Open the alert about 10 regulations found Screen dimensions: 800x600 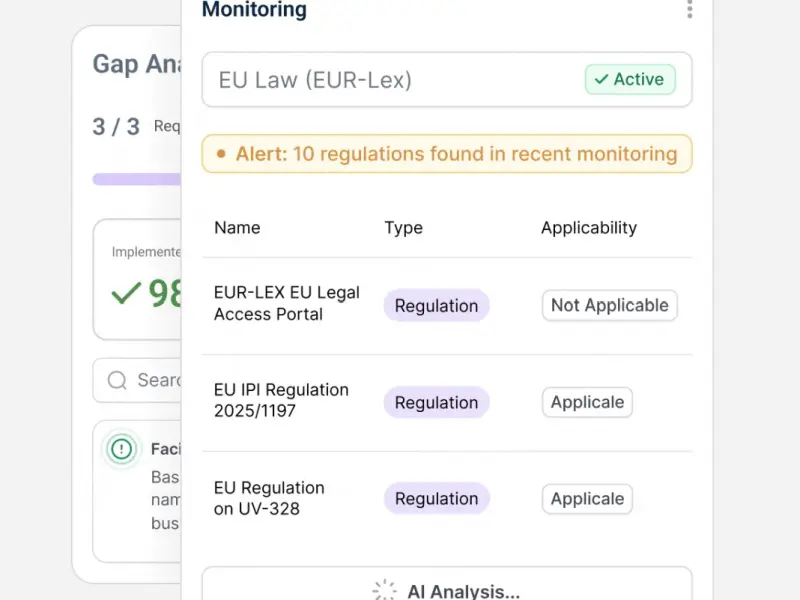[447, 154]
